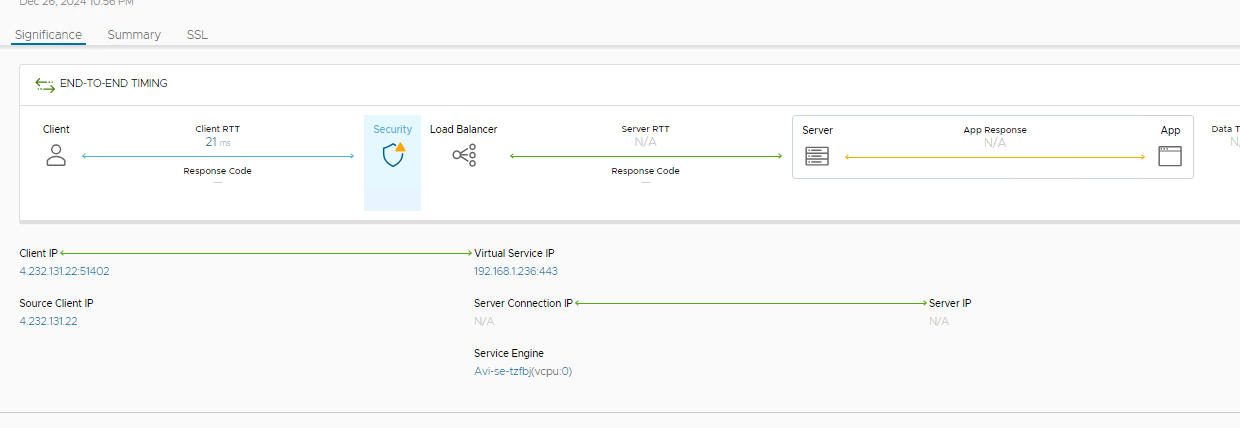1240x428 pixels.
Task: Select the Server rack icon
Action: point(818,156)
